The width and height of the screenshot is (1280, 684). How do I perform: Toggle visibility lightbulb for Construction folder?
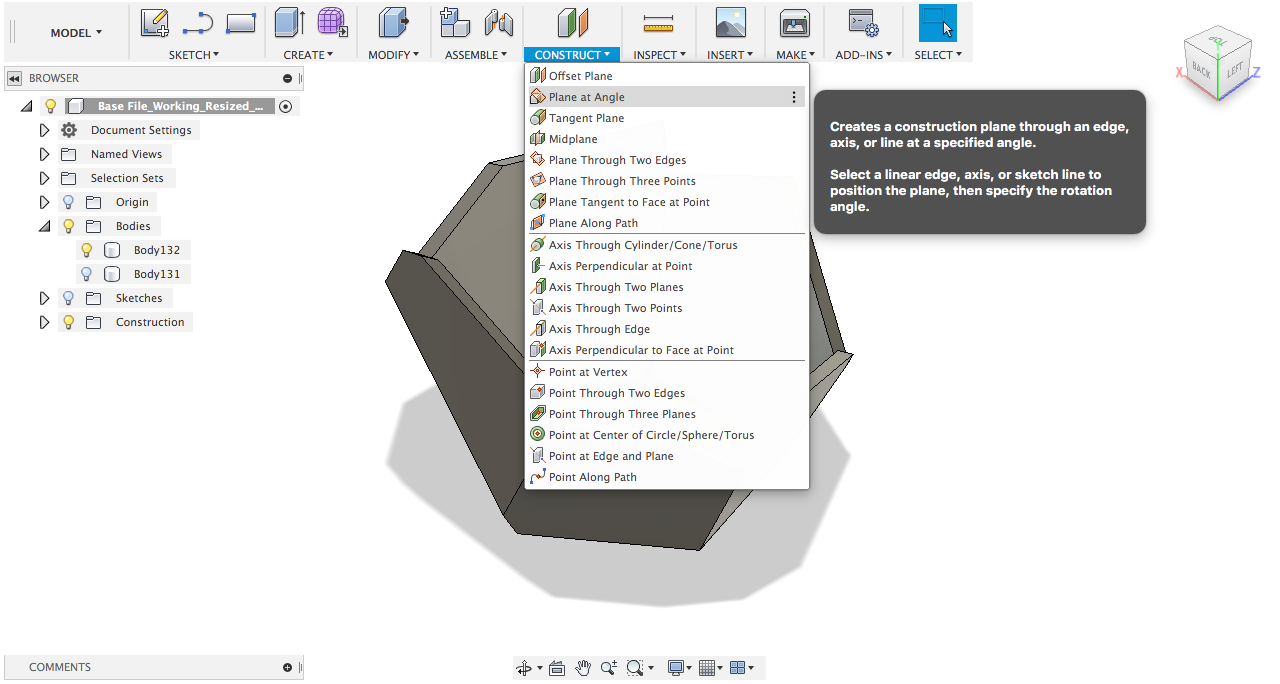pyautogui.click(x=69, y=322)
